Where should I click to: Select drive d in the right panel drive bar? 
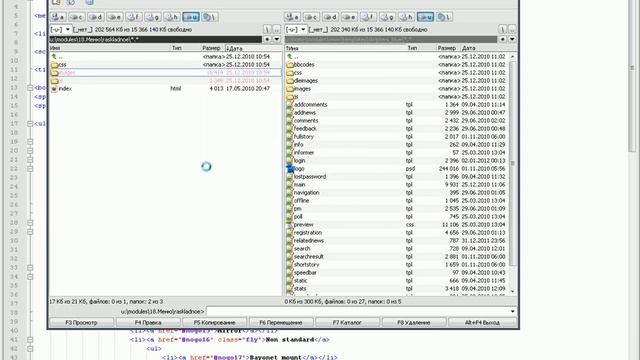point(330,17)
